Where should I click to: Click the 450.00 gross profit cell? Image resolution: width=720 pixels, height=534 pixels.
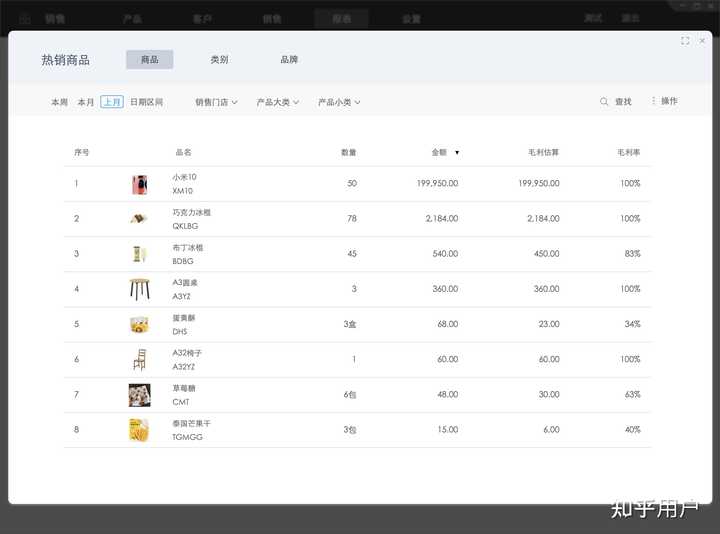pos(546,254)
